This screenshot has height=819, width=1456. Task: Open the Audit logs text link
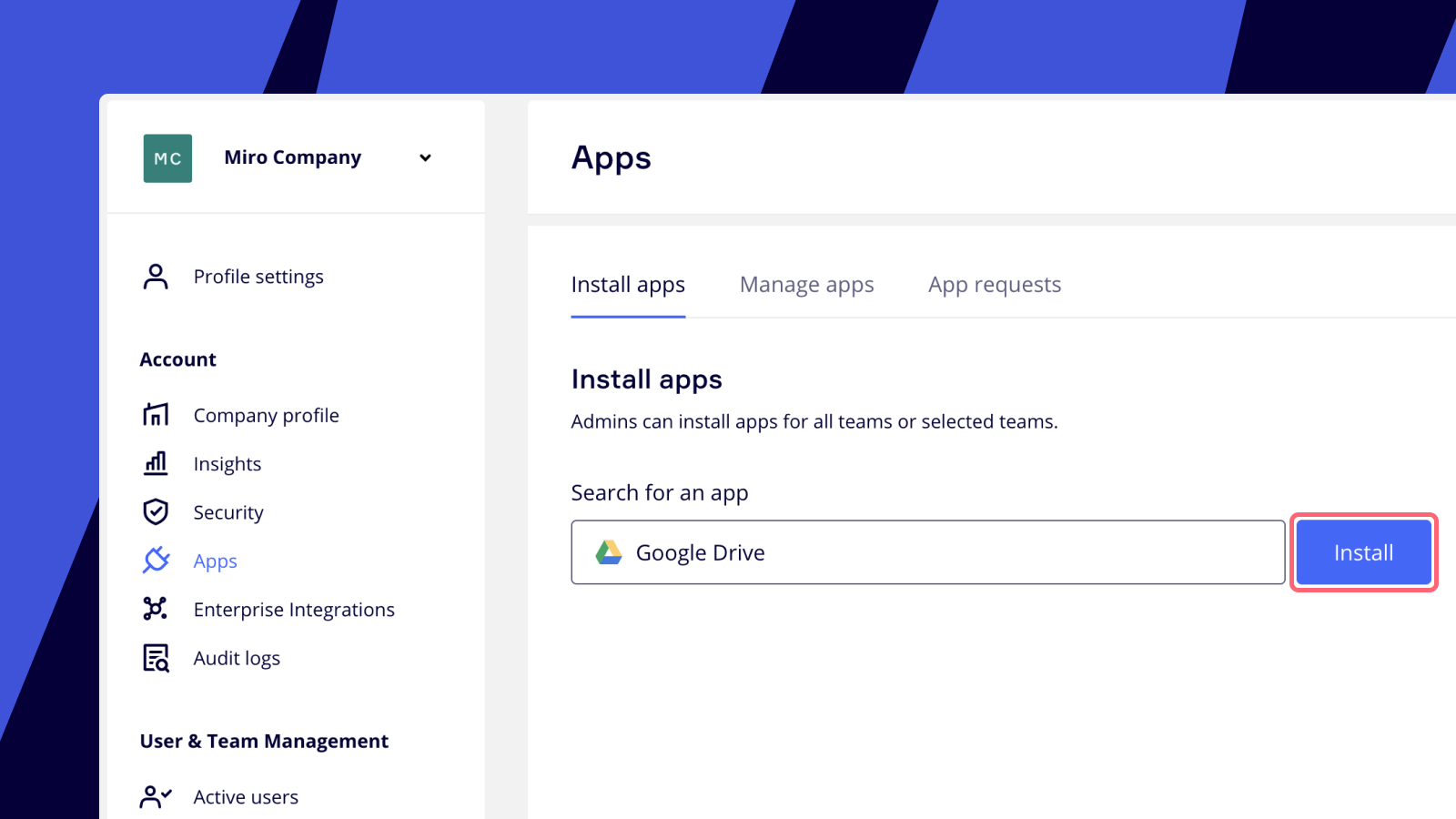pyautogui.click(x=237, y=658)
